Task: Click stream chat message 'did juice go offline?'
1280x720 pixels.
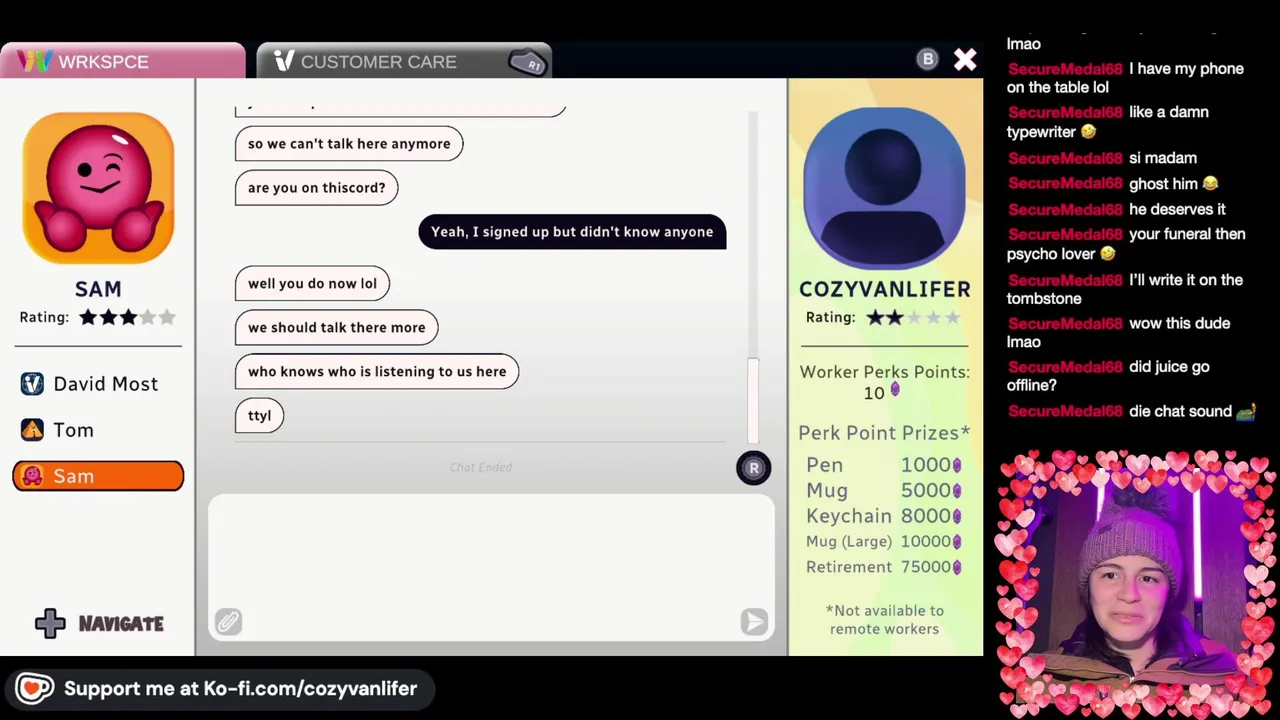Action: pos(1108,376)
